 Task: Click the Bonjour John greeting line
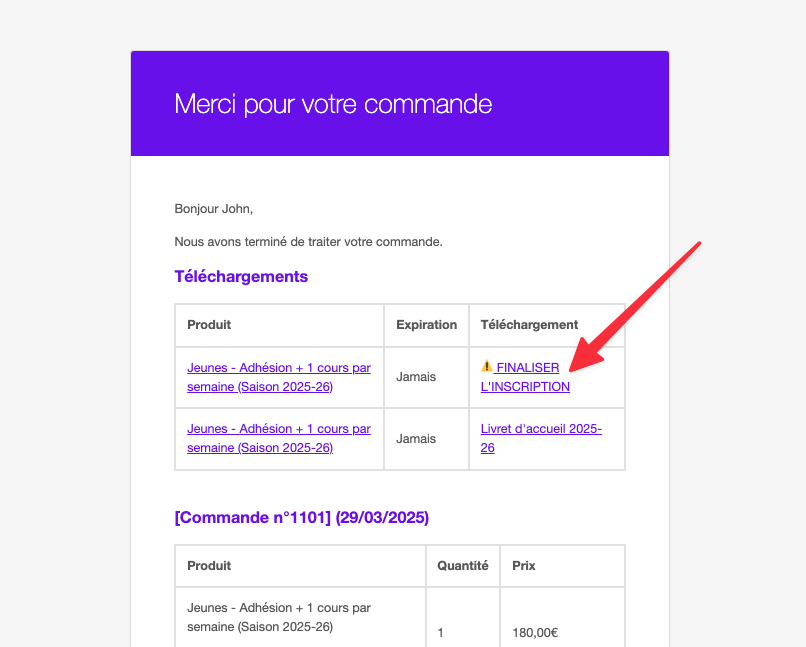213,209
